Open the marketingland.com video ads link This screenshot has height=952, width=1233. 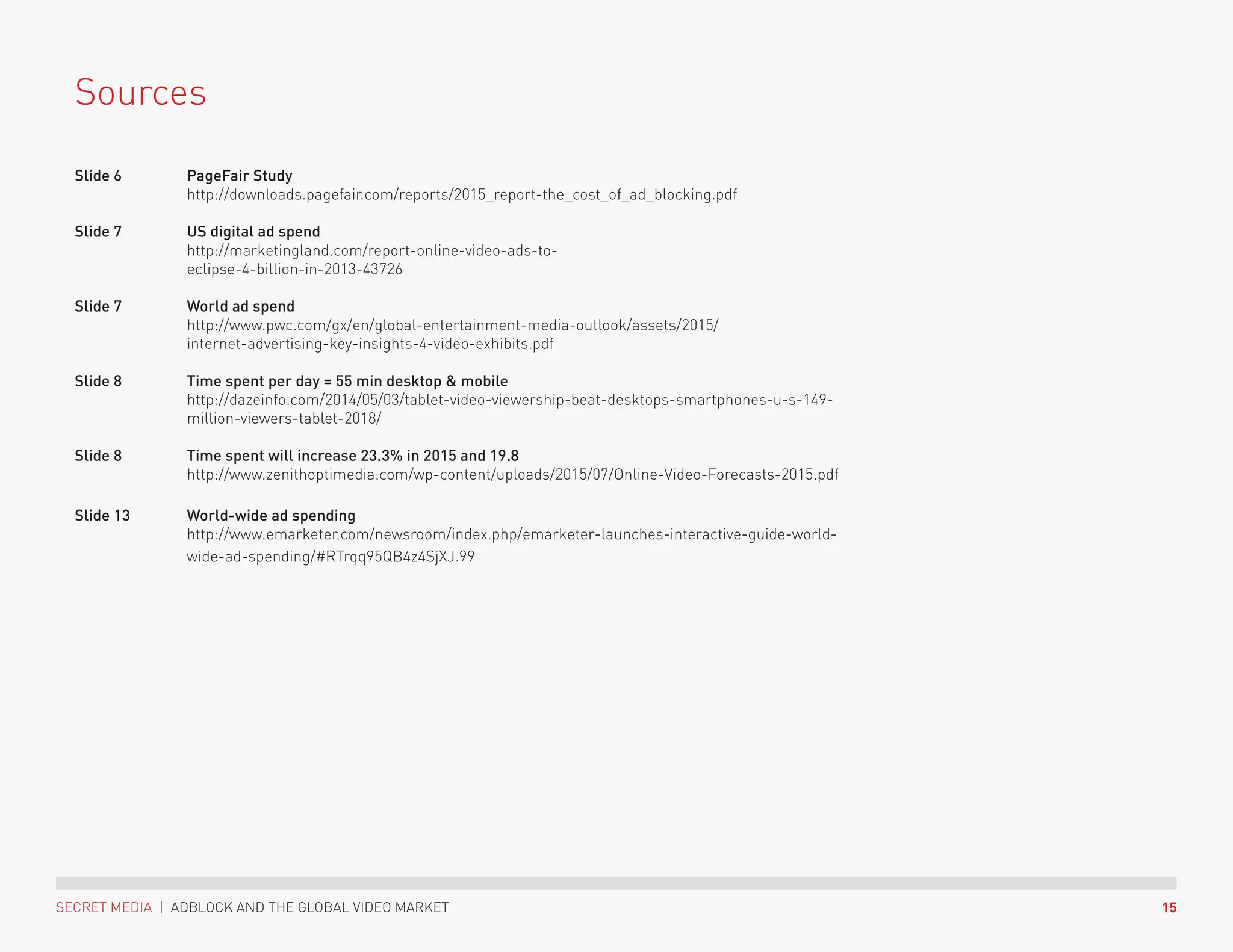372,260
